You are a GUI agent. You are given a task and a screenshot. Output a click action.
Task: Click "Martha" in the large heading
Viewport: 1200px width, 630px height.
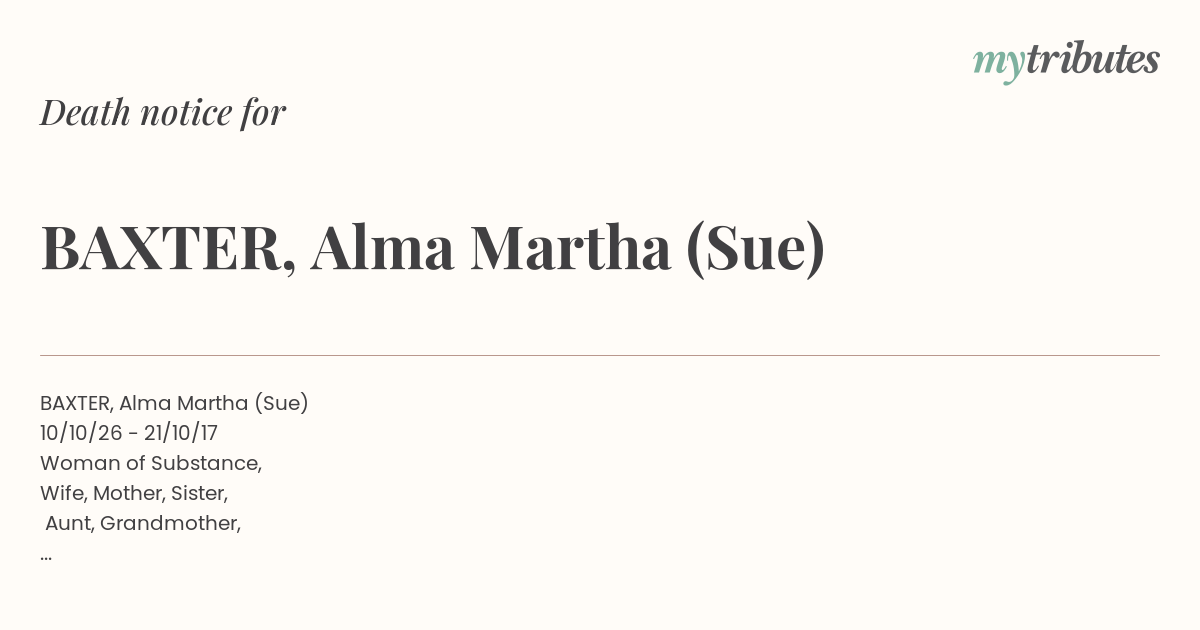[570, 248]
